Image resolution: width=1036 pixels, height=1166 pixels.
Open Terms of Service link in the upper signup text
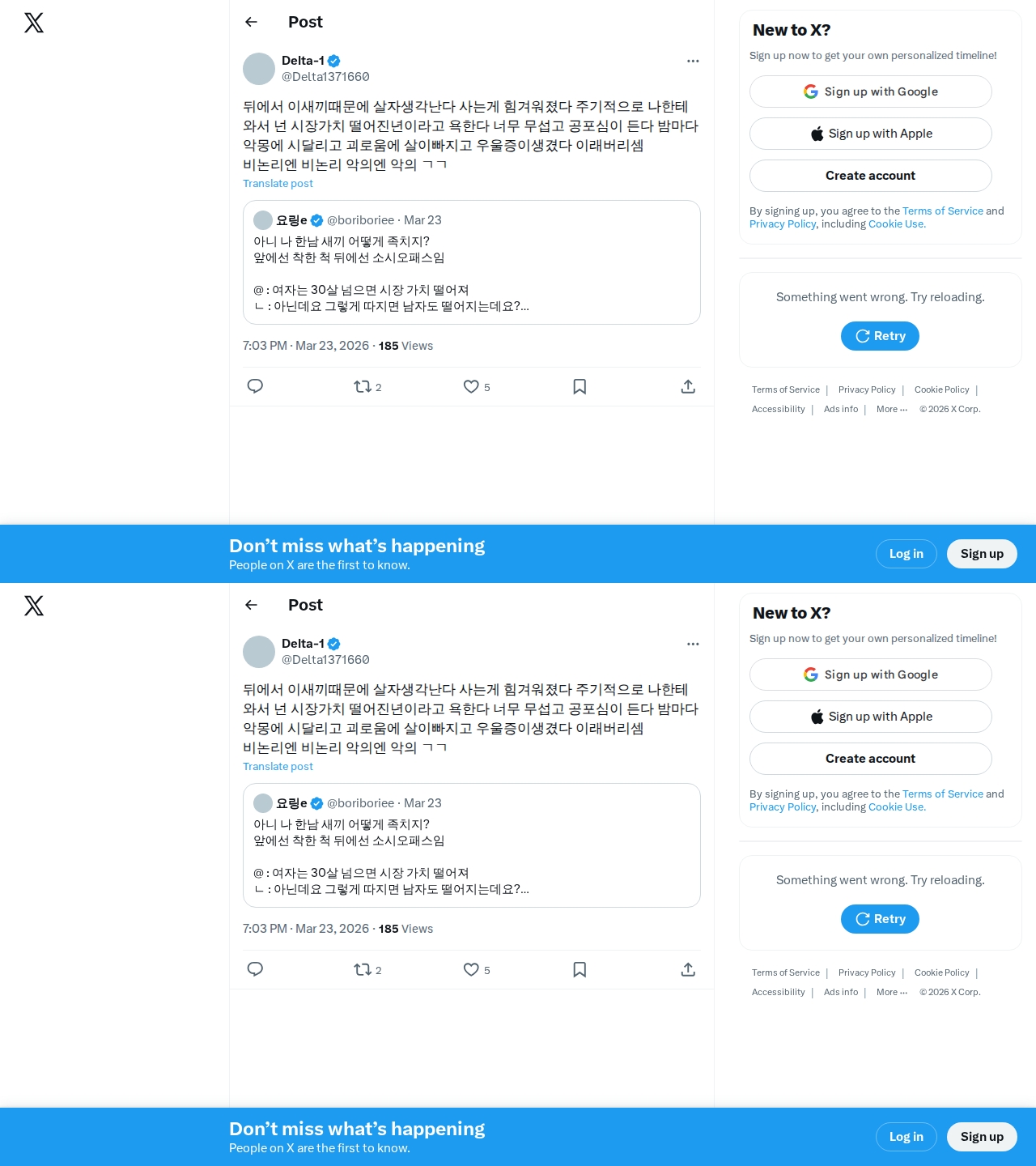coord(943,211)
